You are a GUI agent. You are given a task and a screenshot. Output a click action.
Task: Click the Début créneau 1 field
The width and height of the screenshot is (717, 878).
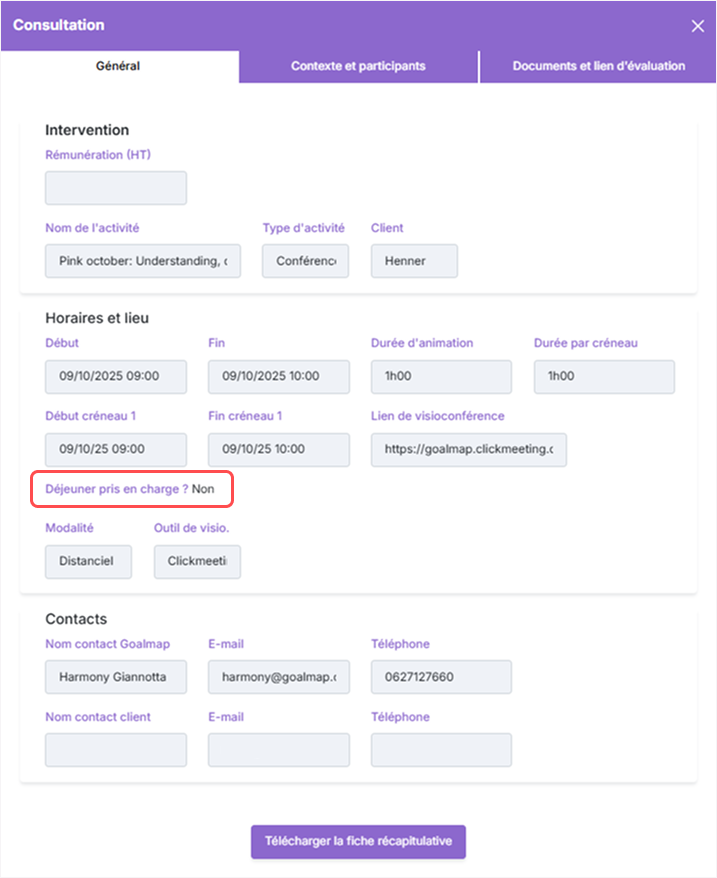pos(116,450)
